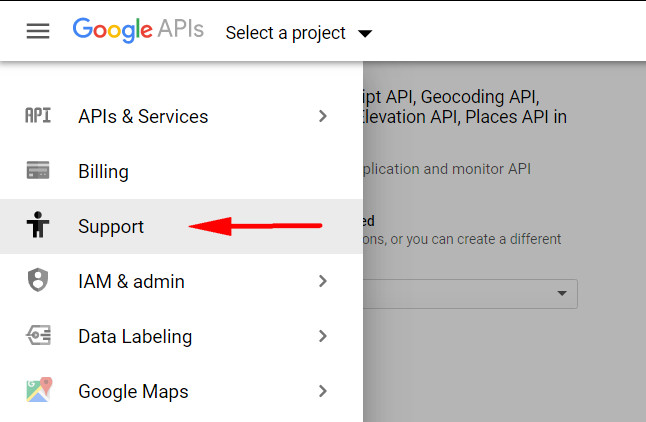This screenshot has width=646, height=422.
Task: Click the API icon beside APIs & Services
Action: pos(38,116)
